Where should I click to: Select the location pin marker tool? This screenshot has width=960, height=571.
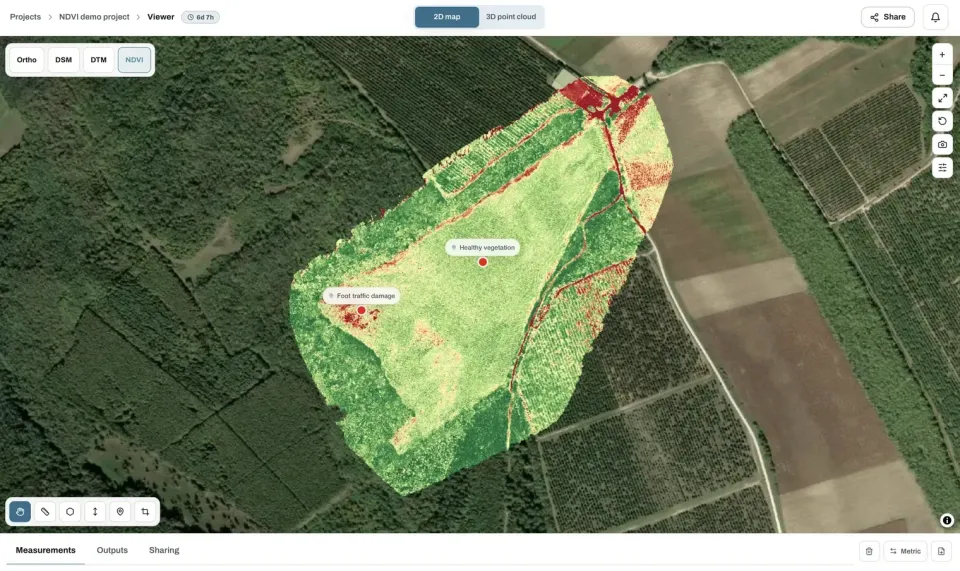[120, 512]
